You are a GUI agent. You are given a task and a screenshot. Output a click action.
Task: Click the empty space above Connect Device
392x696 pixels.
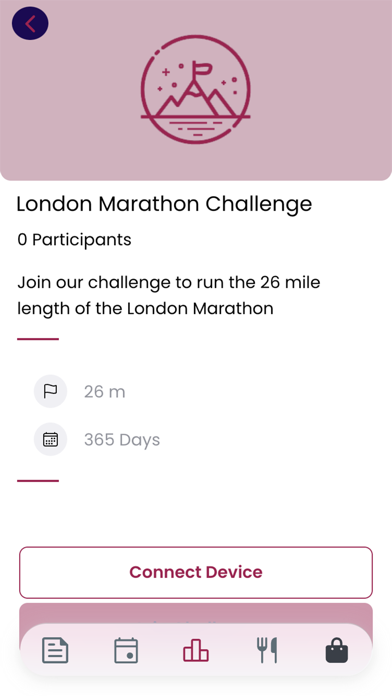[x=196, y=515]
